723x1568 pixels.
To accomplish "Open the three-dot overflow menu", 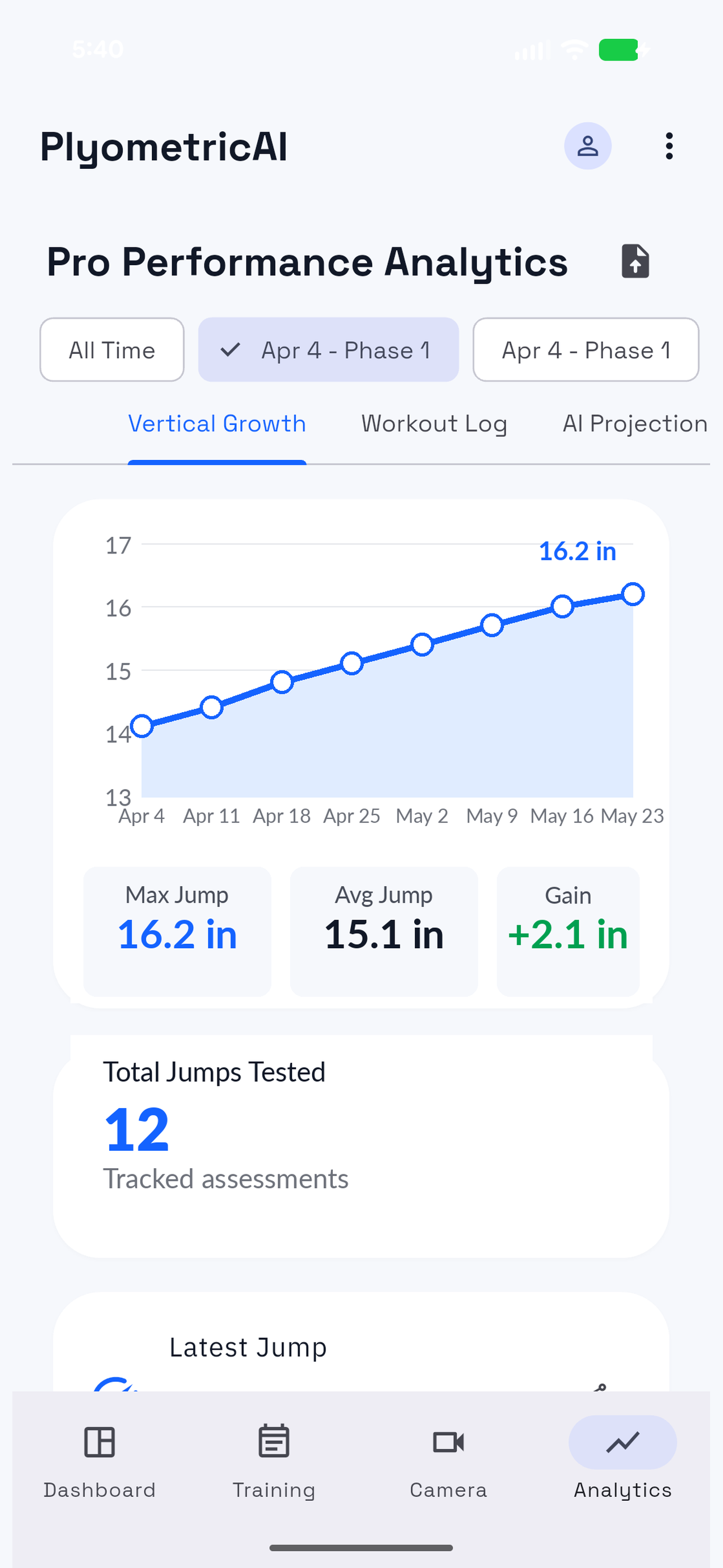I will (x=669, y=146).
